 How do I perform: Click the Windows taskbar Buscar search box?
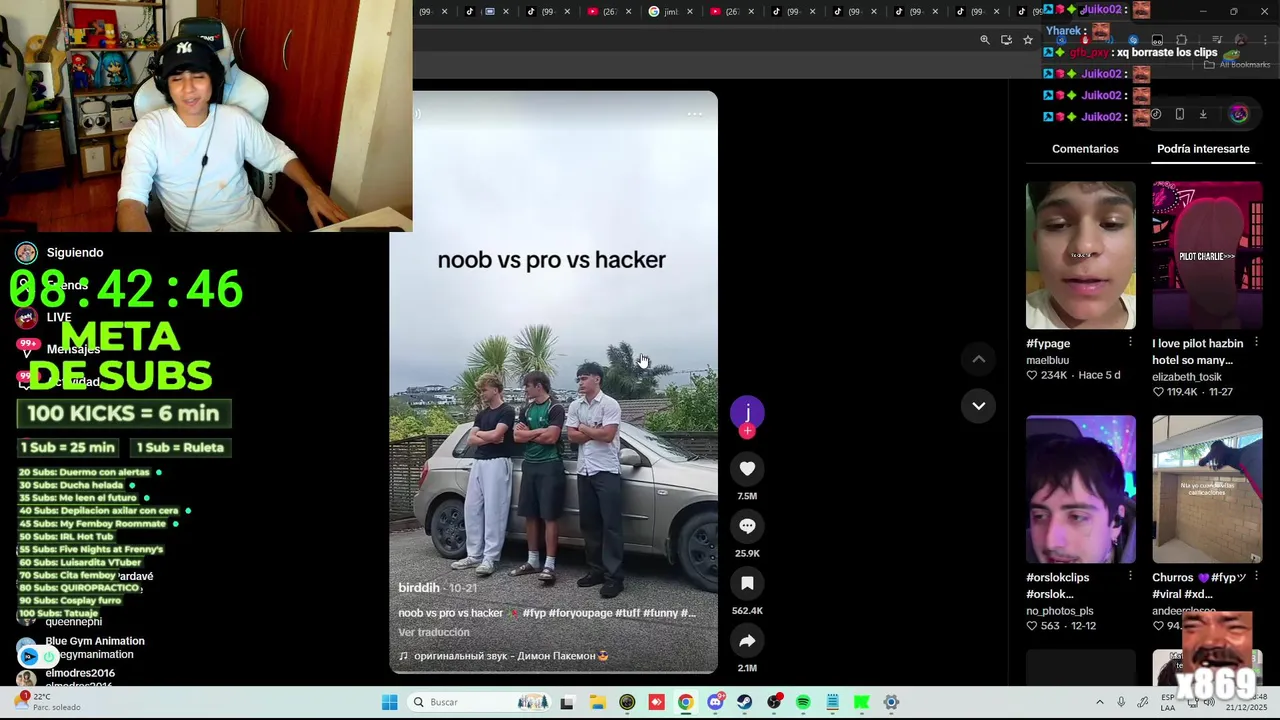point(480,702)
